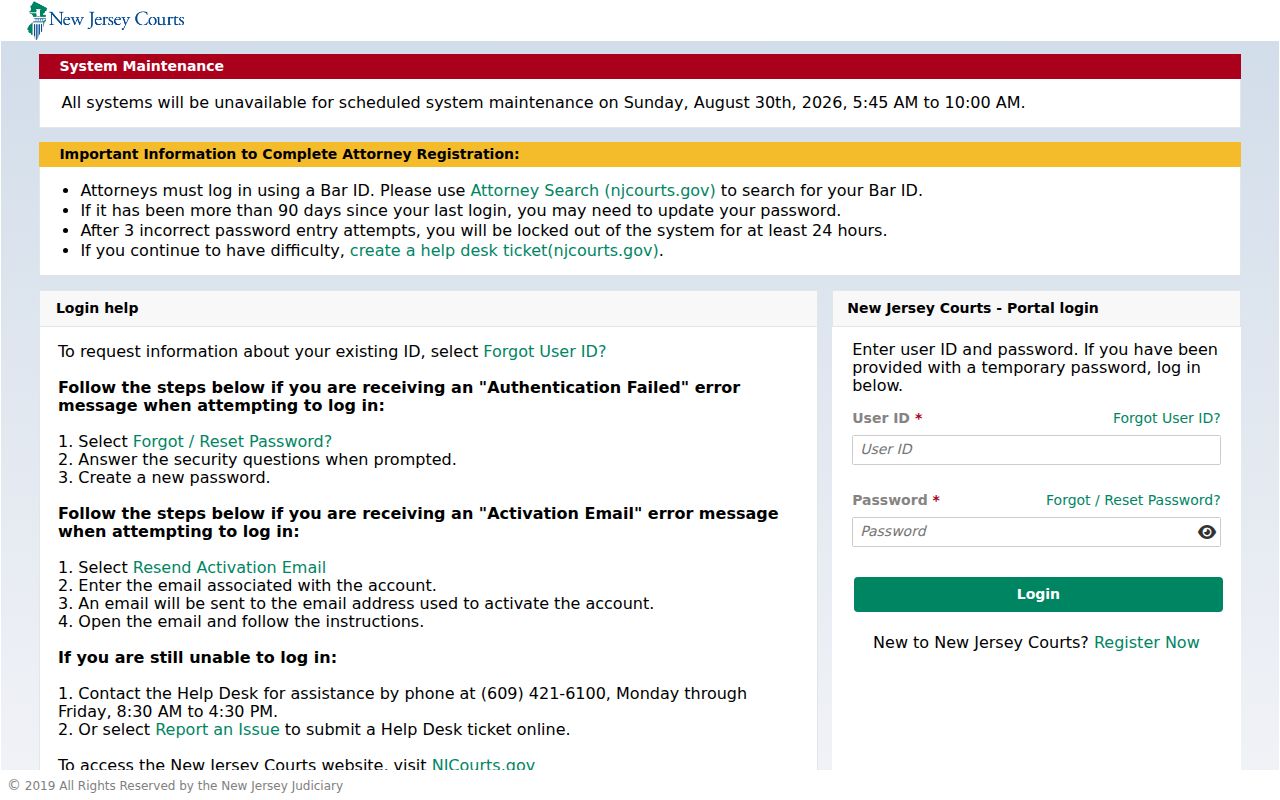Open Forgot User ID? link in Login help
Viewport: 1280px width, 800px height.
[x=545, y=351]
